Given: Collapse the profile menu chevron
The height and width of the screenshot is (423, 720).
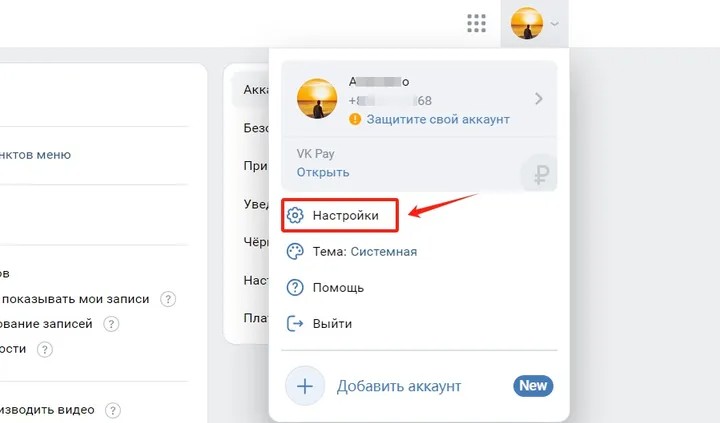Looking at the screenshot, I should (555, 24).
